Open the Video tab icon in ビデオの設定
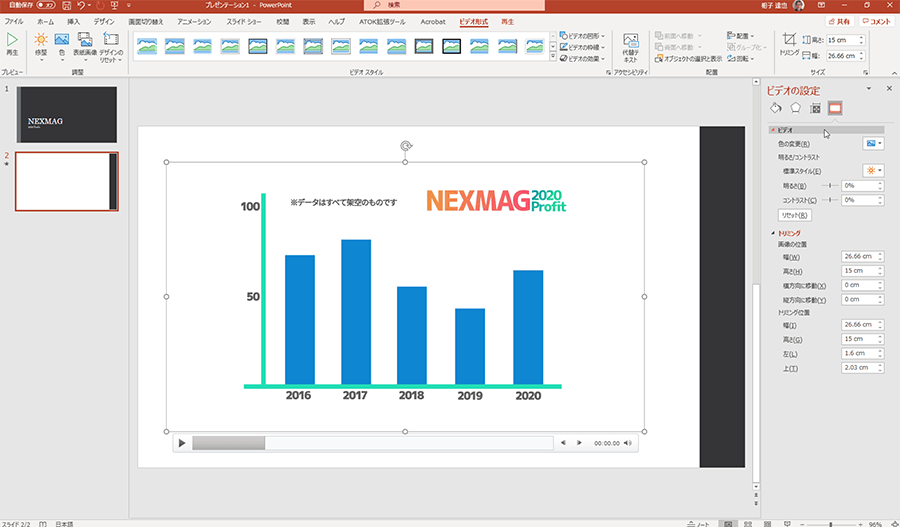 pos(835,108)
